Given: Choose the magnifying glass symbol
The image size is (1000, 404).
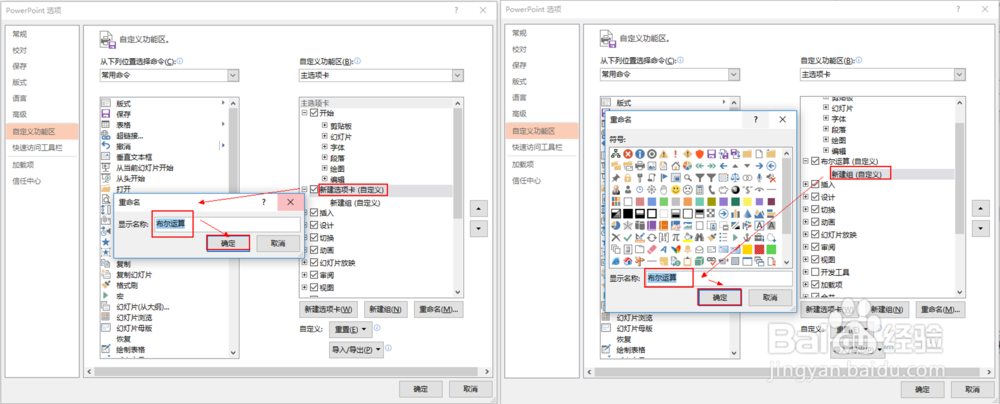Looking at the screenshot, I should click(x=688, y=178).
